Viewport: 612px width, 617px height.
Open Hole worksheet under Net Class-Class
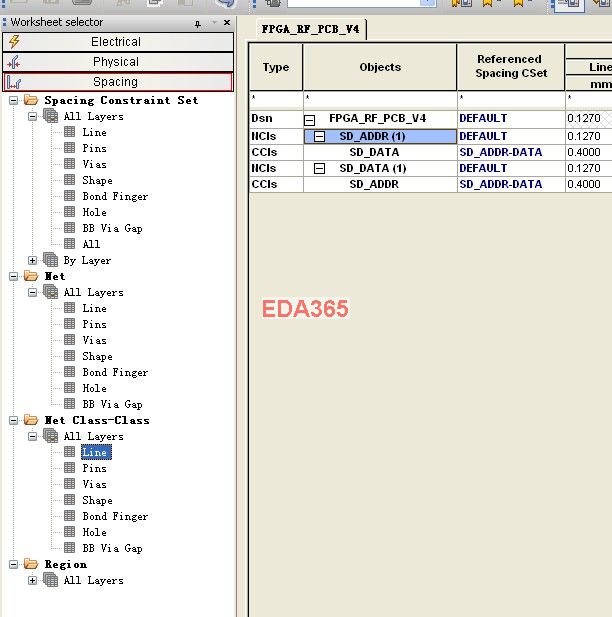[94, 532]
